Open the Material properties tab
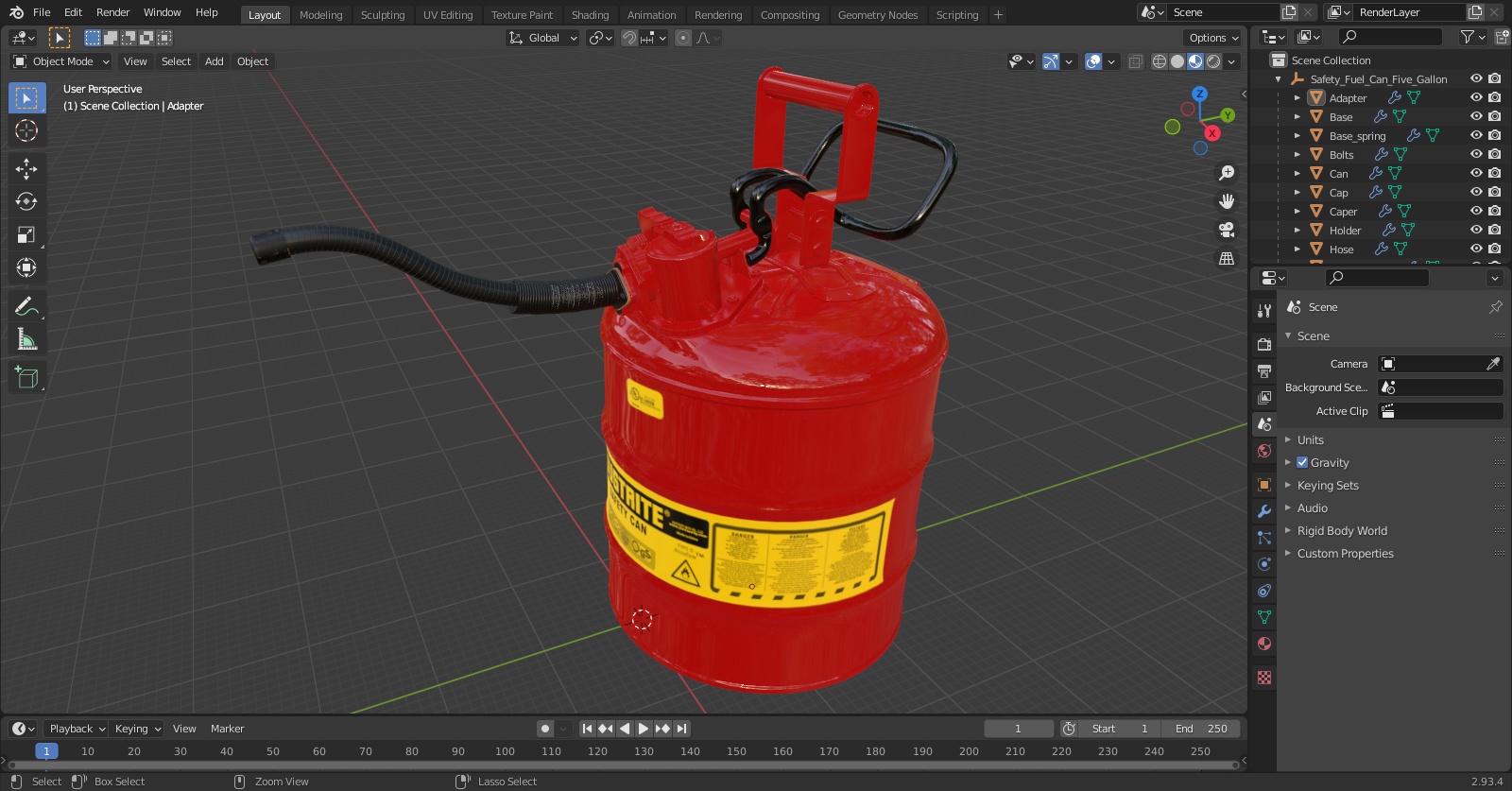 [x=1264, y=644]
